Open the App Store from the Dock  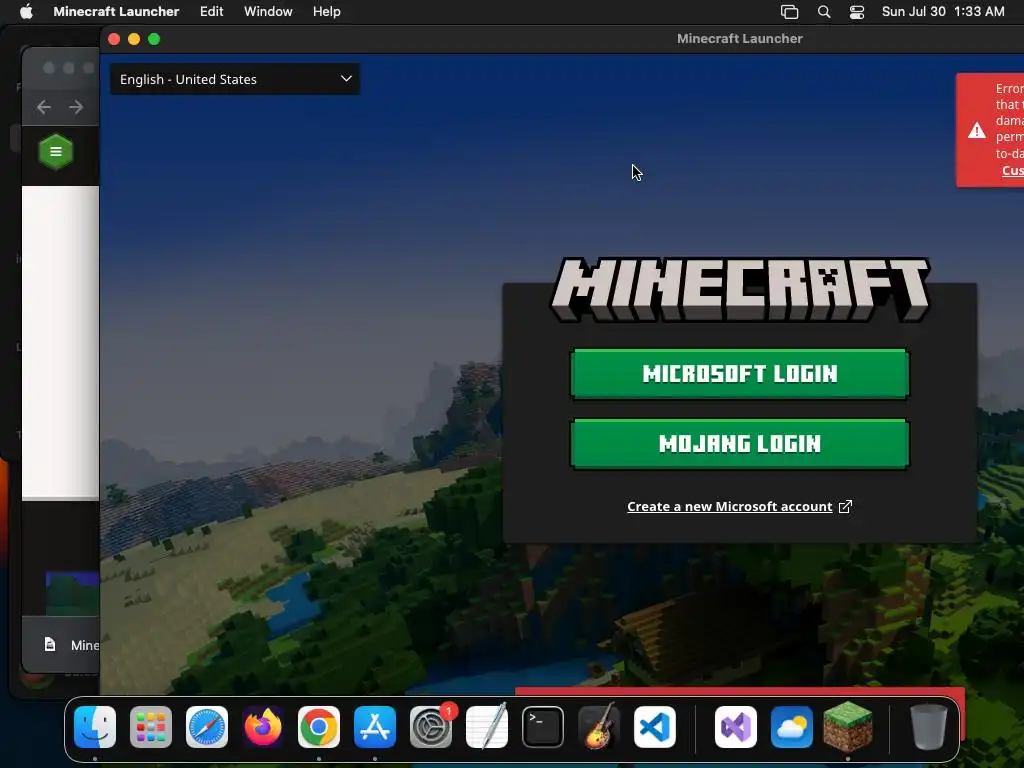click(x=375, y=727)
